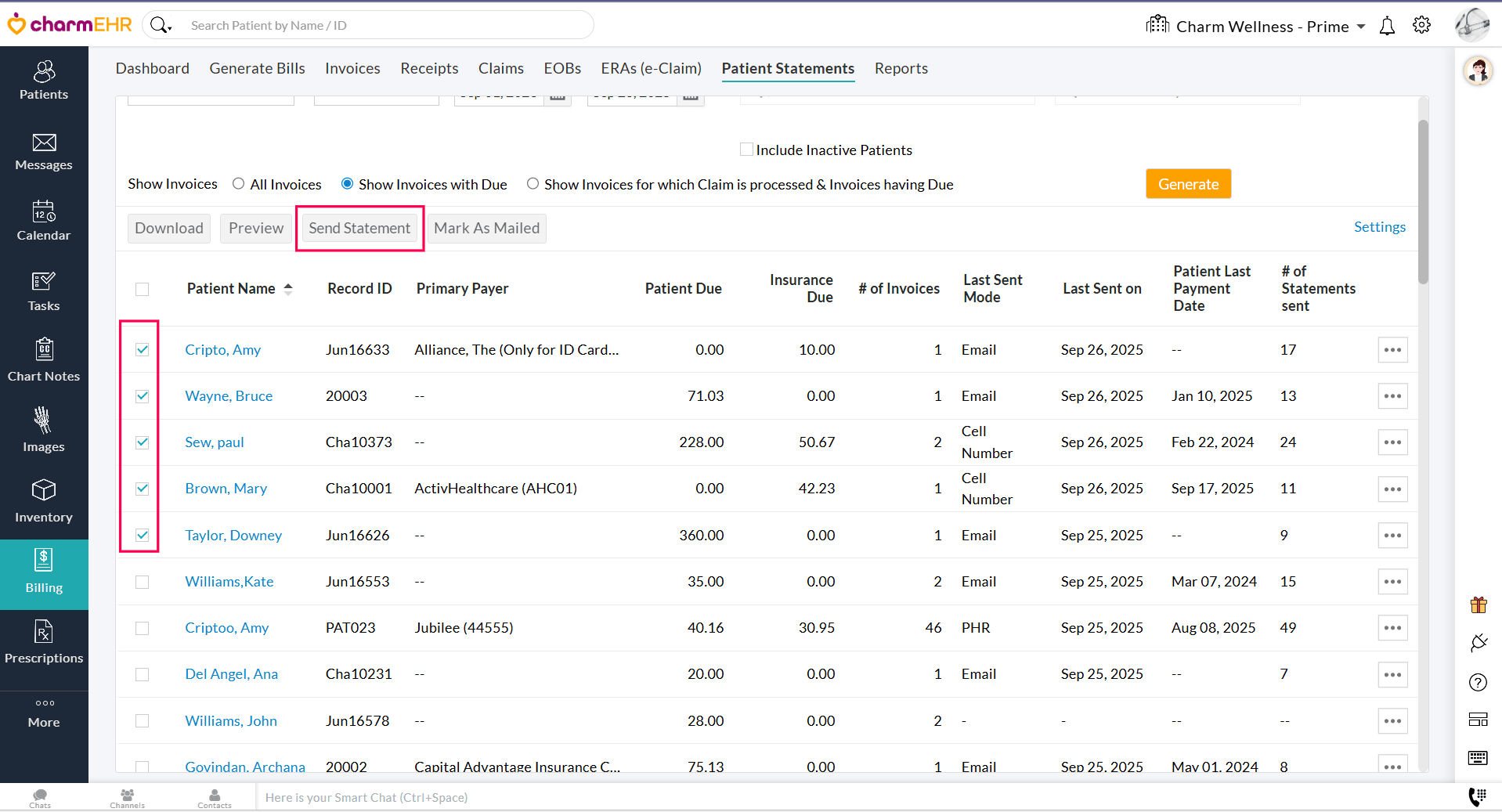Switch to the Claims tab
Viewport: 1502px width, 812px height.
coord(500,69)
